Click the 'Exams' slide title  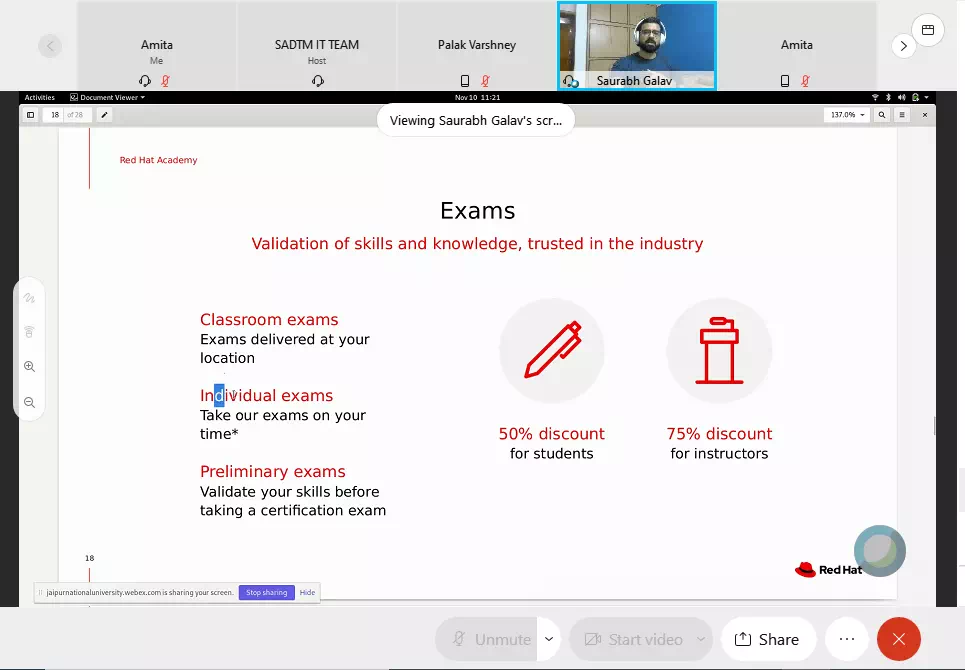click(x=478, y=211)
